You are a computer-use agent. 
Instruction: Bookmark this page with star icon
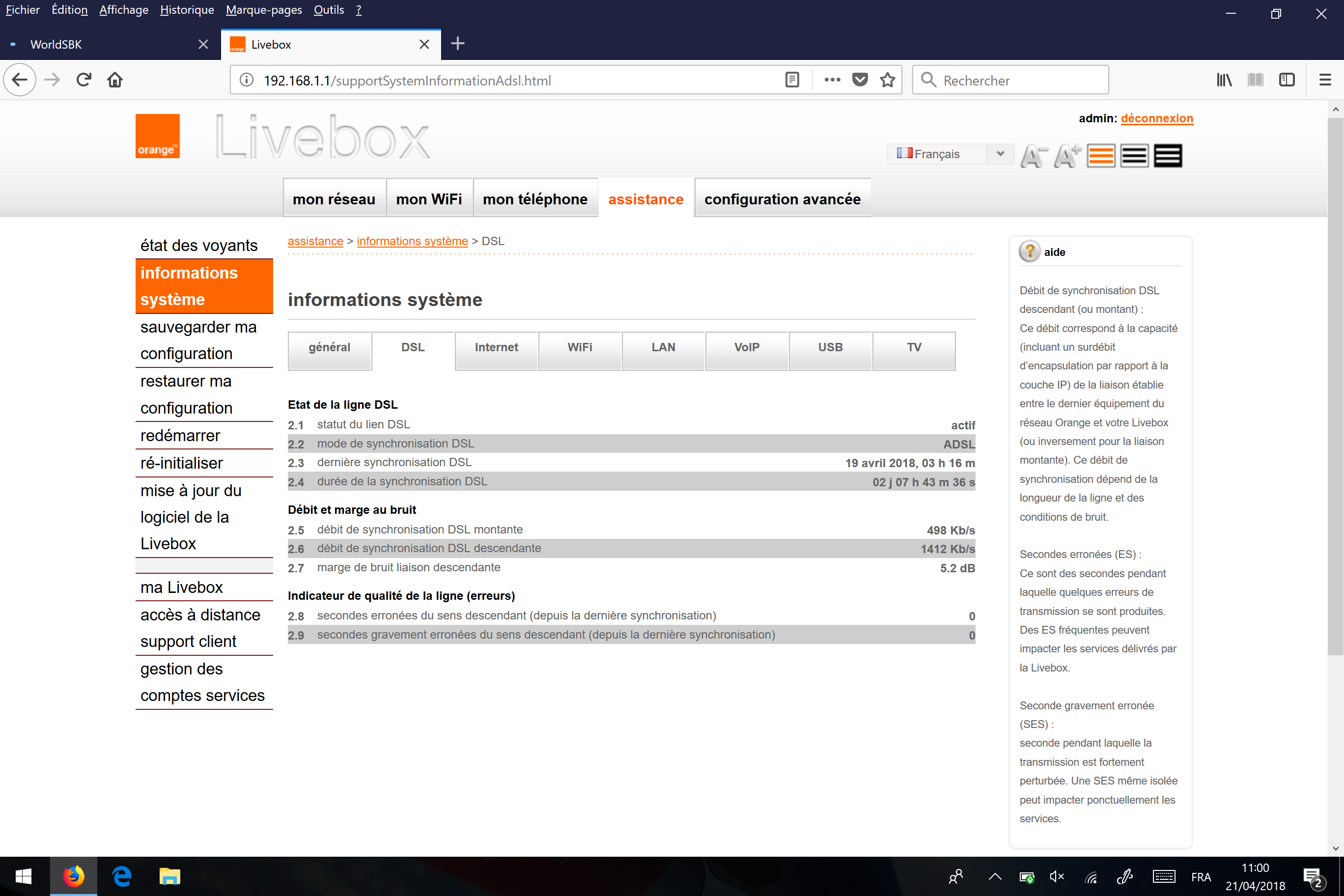pos(888,80)
